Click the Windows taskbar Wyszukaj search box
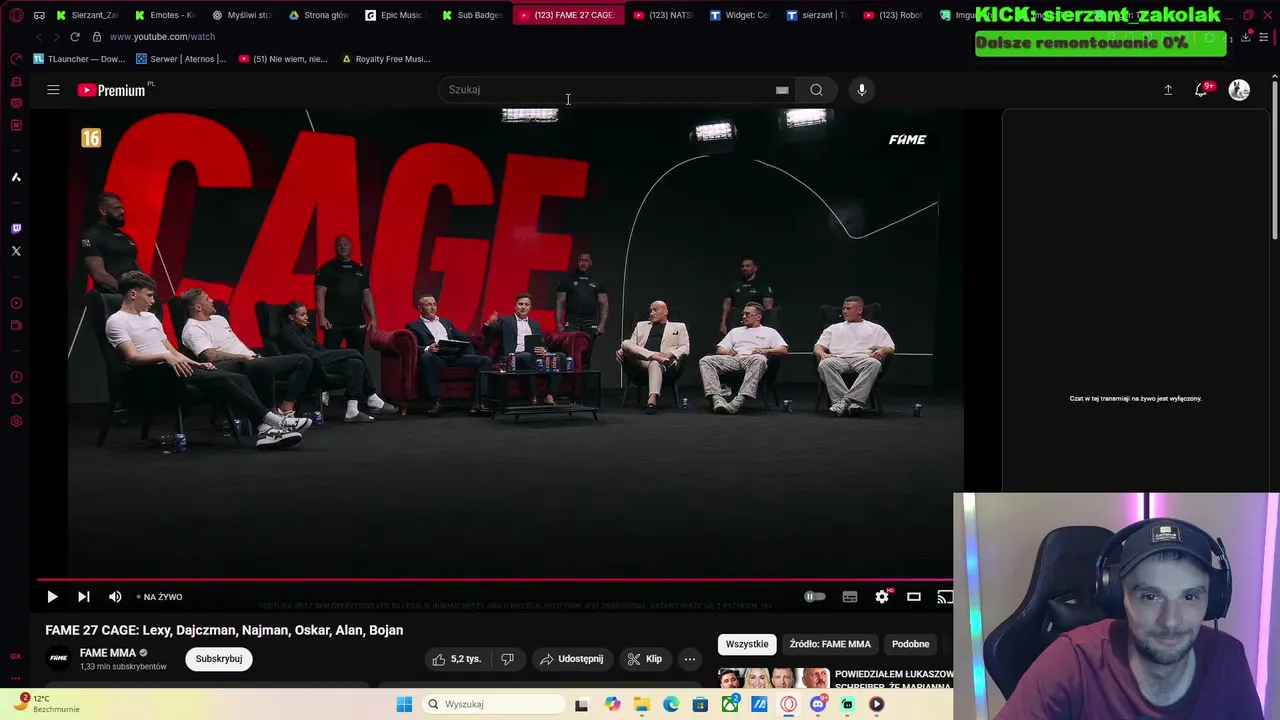Viewport: 1280px width, 720px height. pyautogui.click(x=493, y=704)
